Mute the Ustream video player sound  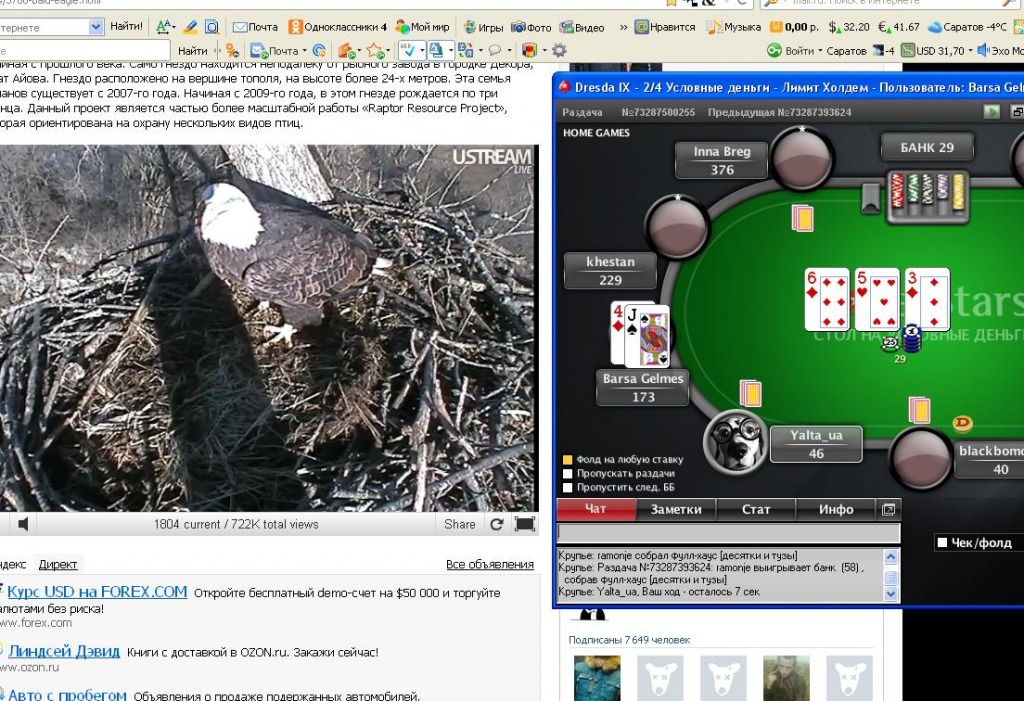point(24,523)
